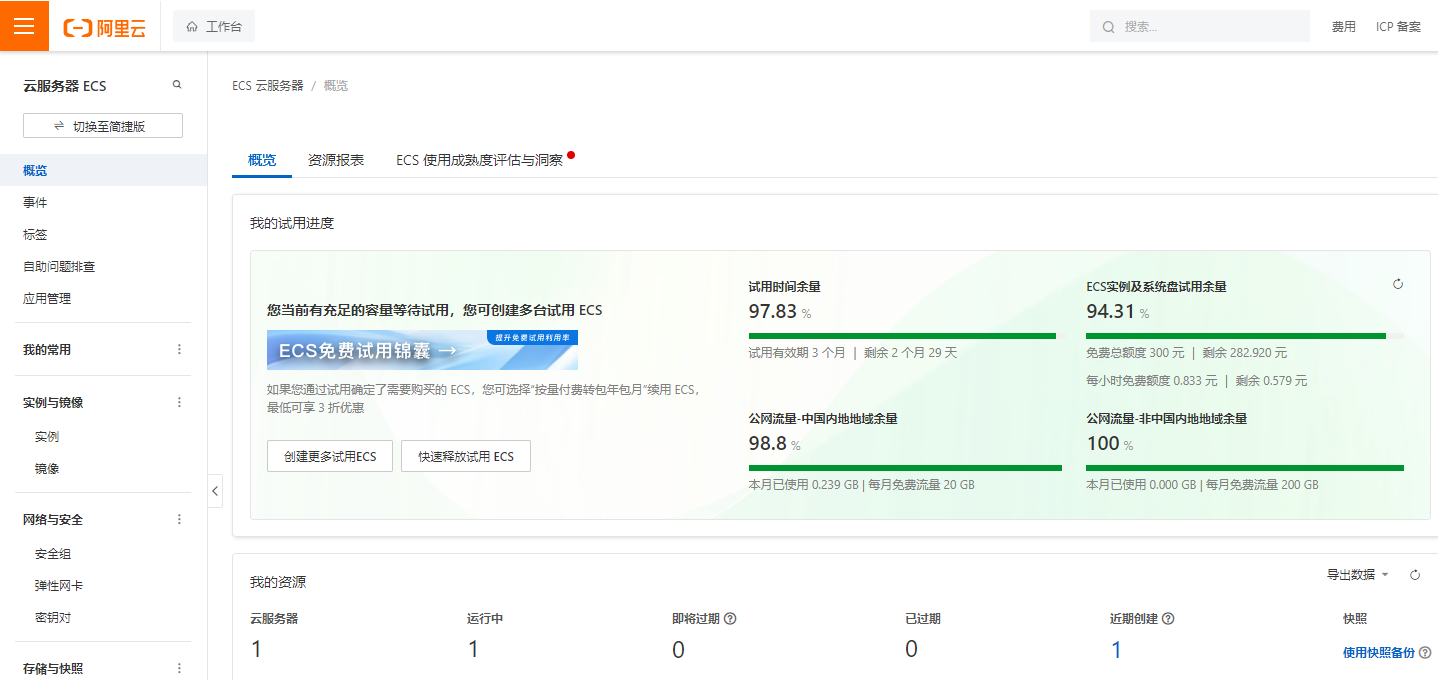Open more options for 网络与安全
Viewport: 1438px width, 680px height.
coord(180,520)
